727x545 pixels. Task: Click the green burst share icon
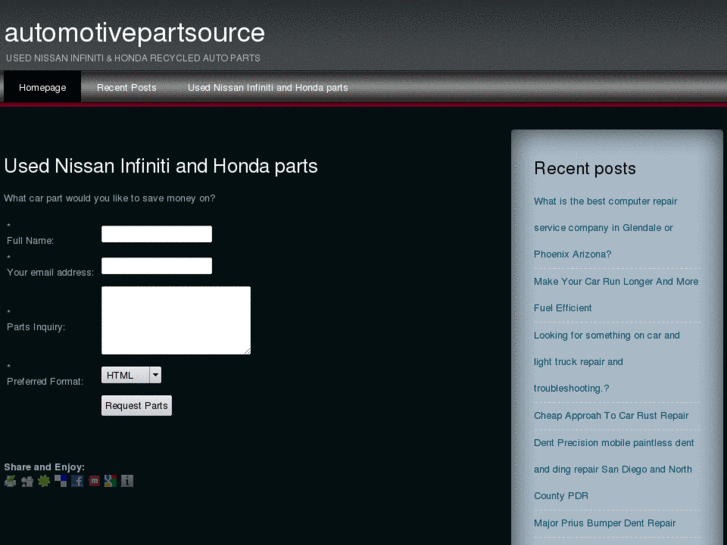click(x=44, y=481)
